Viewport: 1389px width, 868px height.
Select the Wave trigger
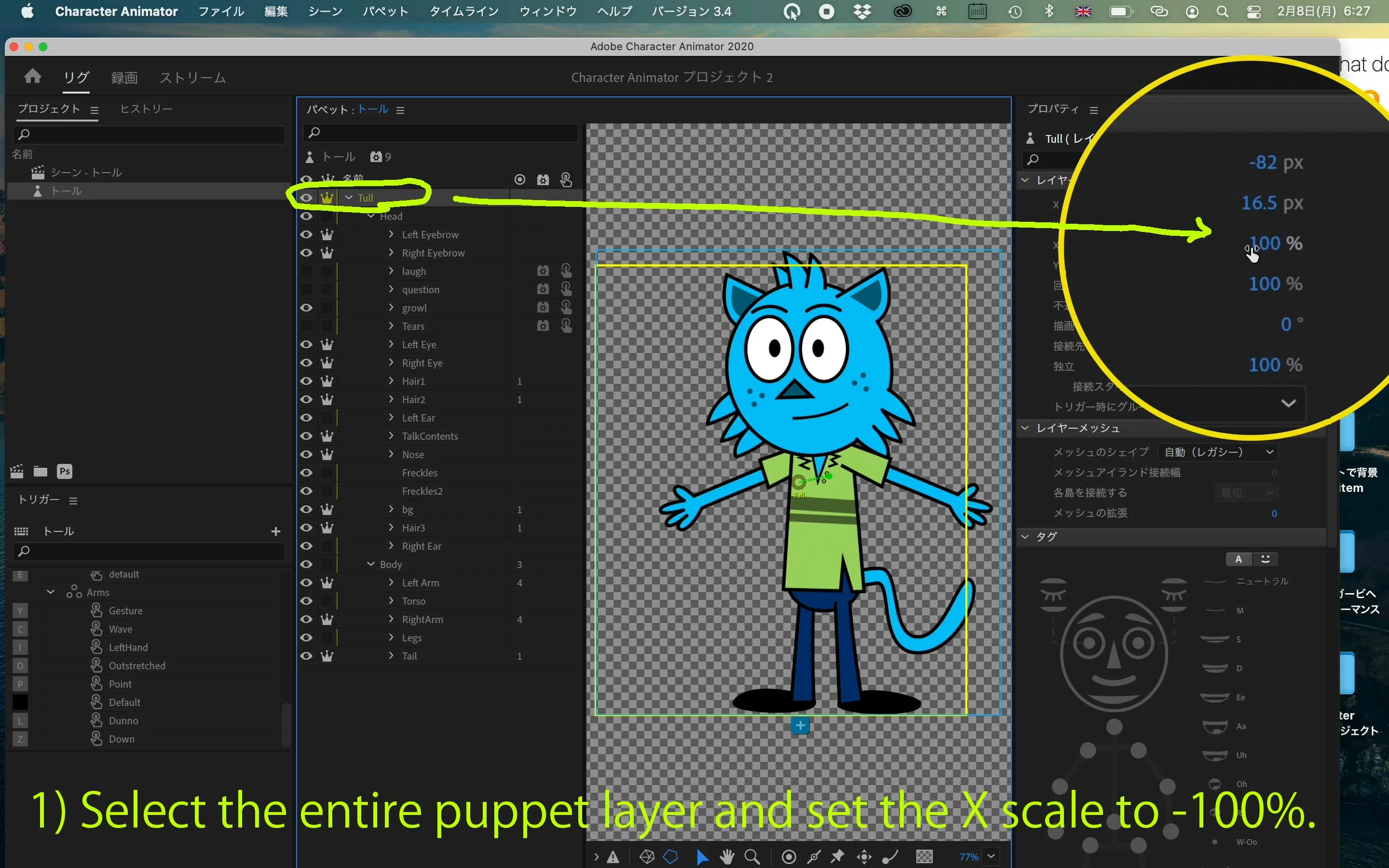coord(121,629)
